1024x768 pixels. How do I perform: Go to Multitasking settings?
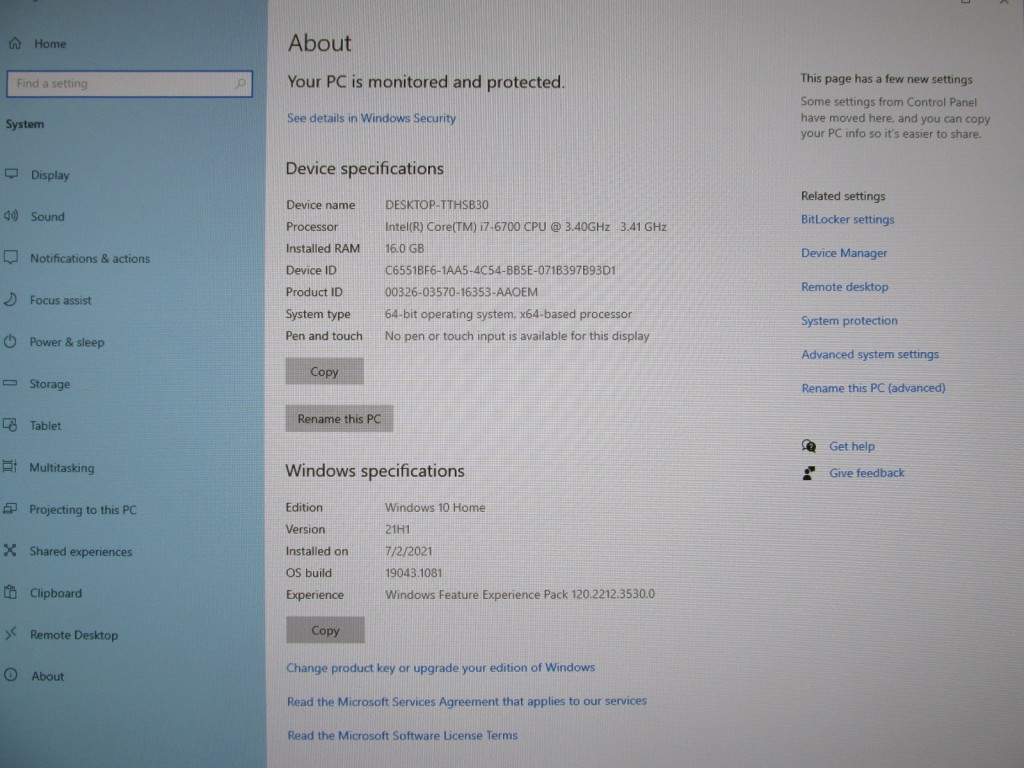point(62,468)
